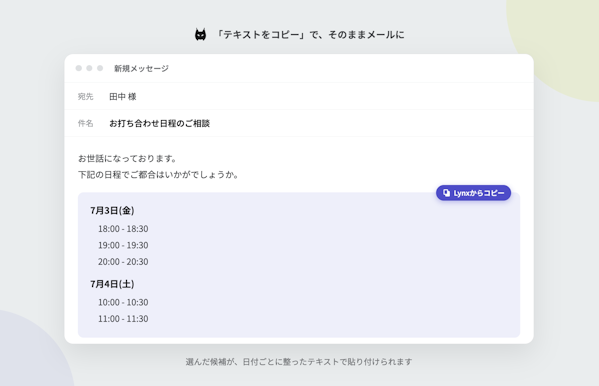Click the heading 「テキストをコピー」で、そのままメールに
The image size is (599, 386).
point(310,35)
